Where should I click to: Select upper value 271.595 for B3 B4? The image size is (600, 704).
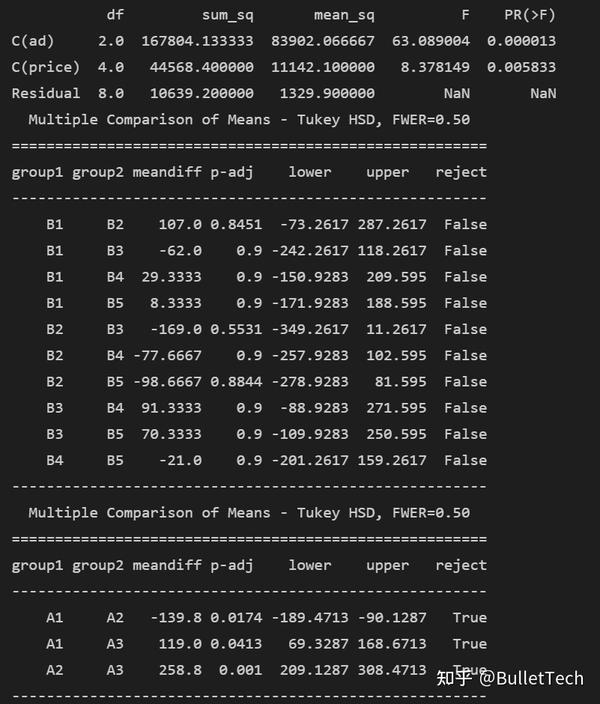[396, 408]
